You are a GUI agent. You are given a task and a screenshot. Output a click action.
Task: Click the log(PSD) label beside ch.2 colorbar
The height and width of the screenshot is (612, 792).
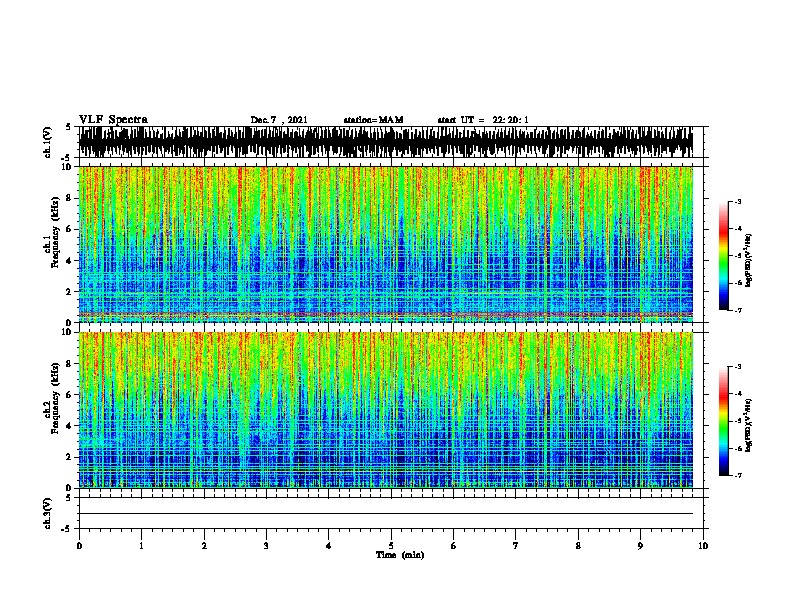tap(748, 425)
